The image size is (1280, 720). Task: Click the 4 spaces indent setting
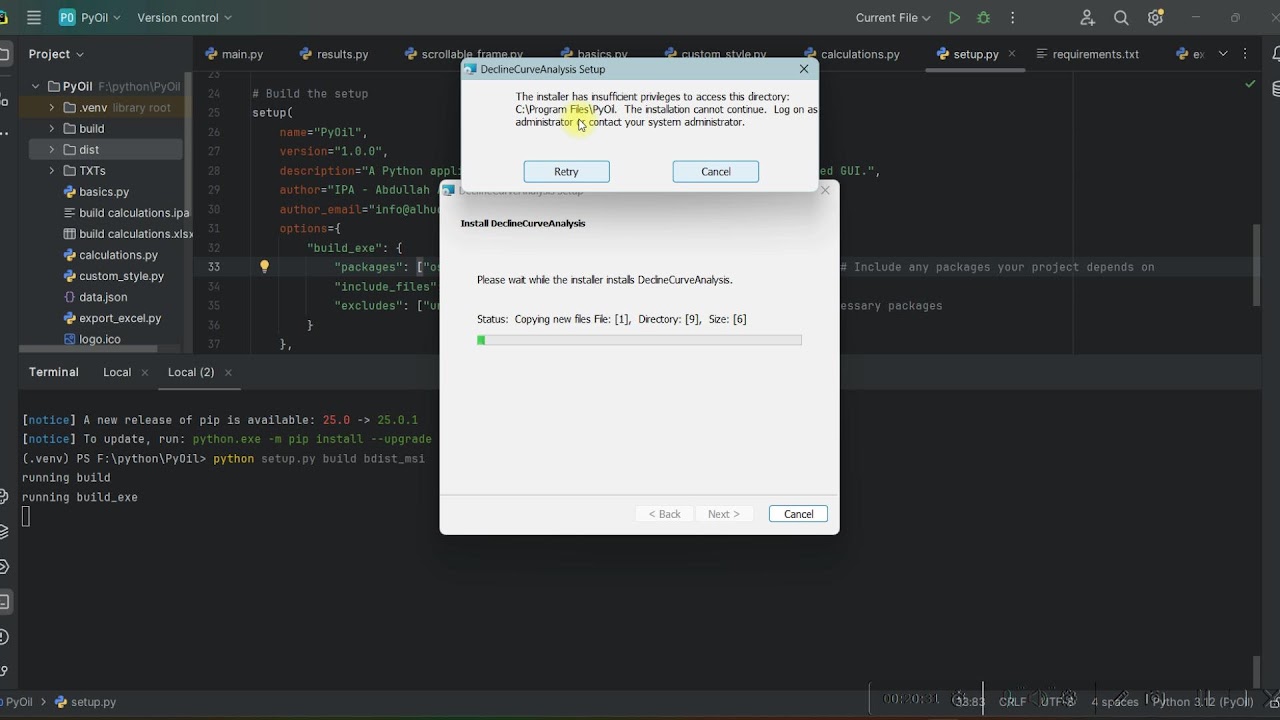point(1114,702)
